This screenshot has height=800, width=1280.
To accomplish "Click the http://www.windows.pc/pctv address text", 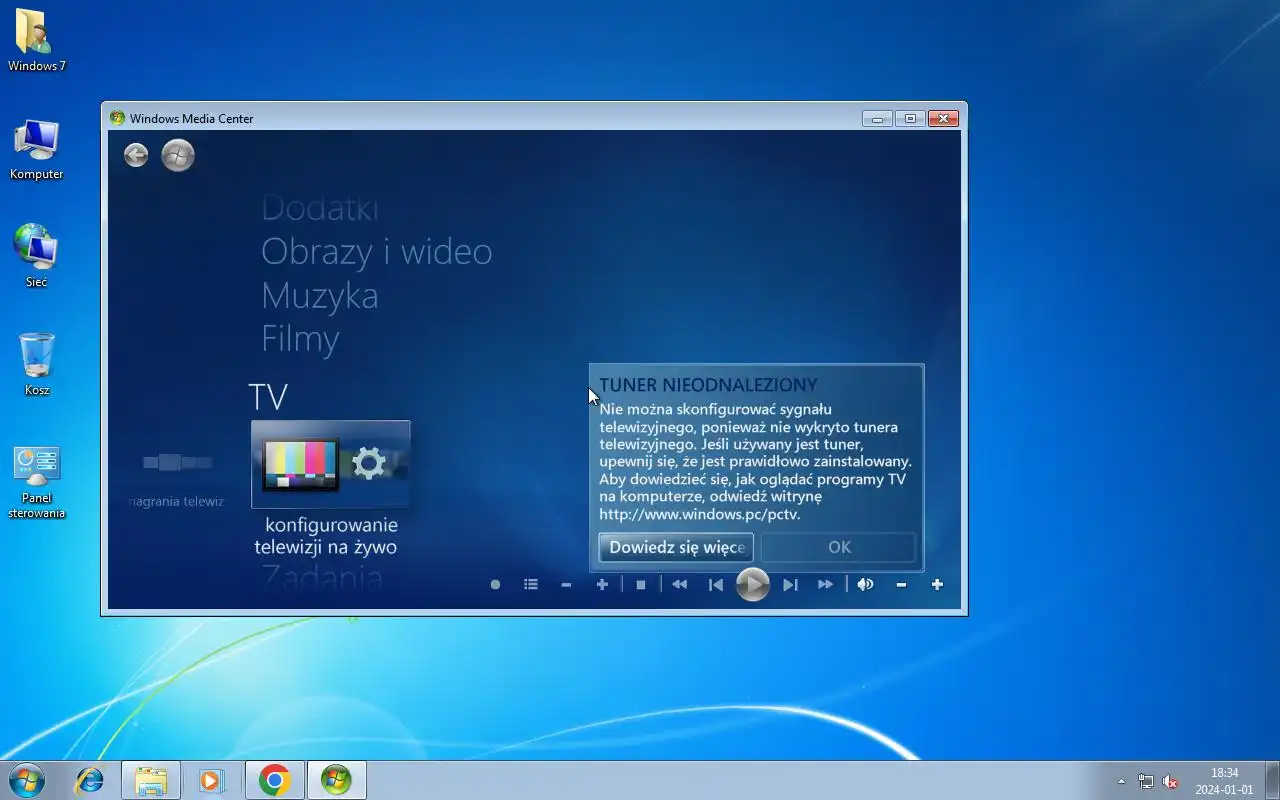I will click(700, 515).
